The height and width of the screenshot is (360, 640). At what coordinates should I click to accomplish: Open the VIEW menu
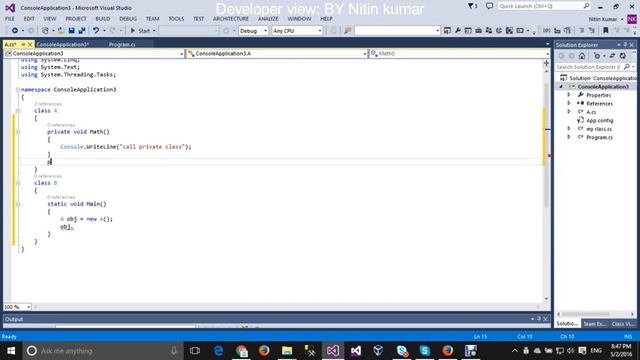(50, 19)
